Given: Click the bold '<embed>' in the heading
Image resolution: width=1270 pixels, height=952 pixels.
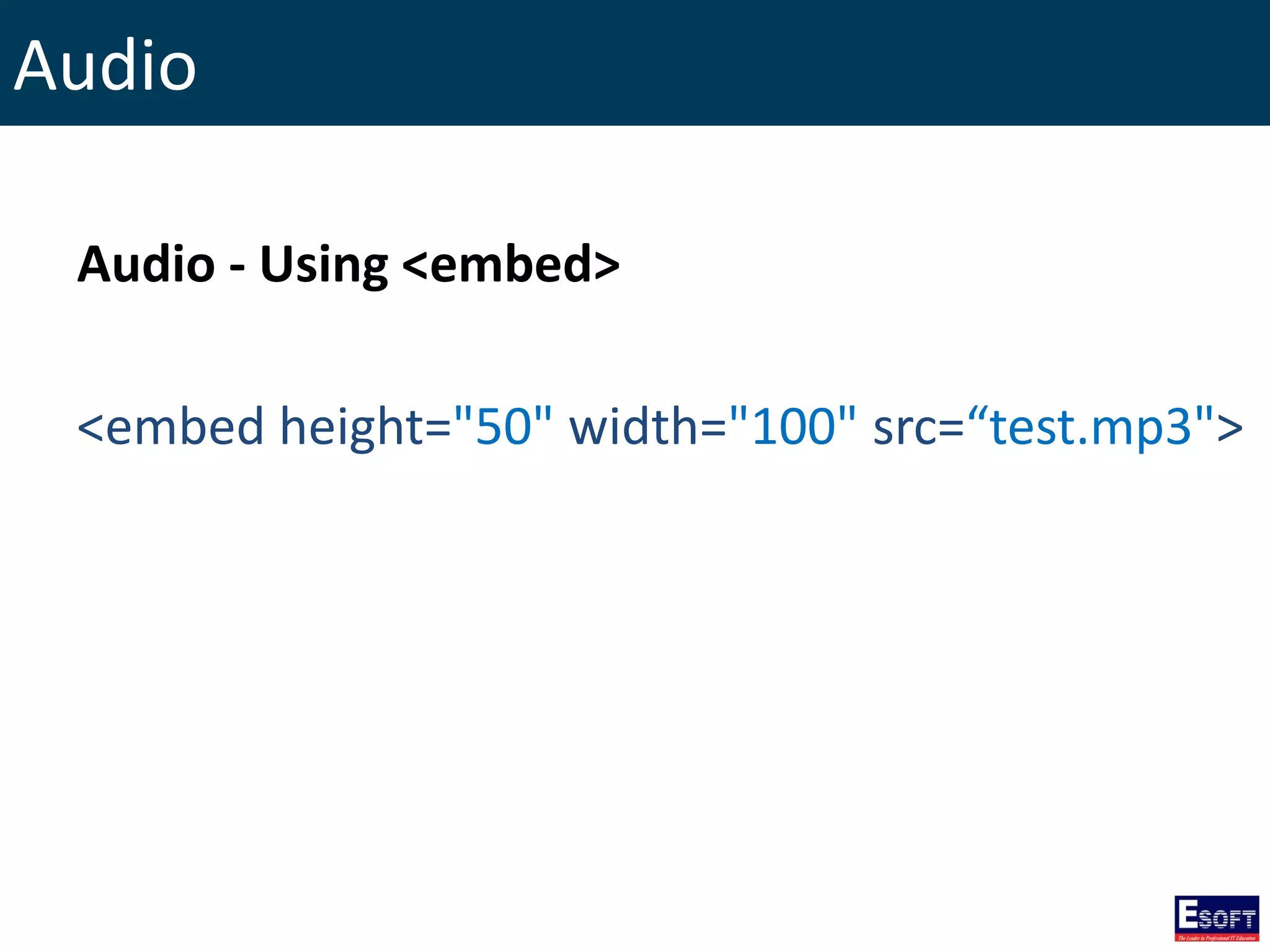Looking at the screenshot, I should click(510, 265).
